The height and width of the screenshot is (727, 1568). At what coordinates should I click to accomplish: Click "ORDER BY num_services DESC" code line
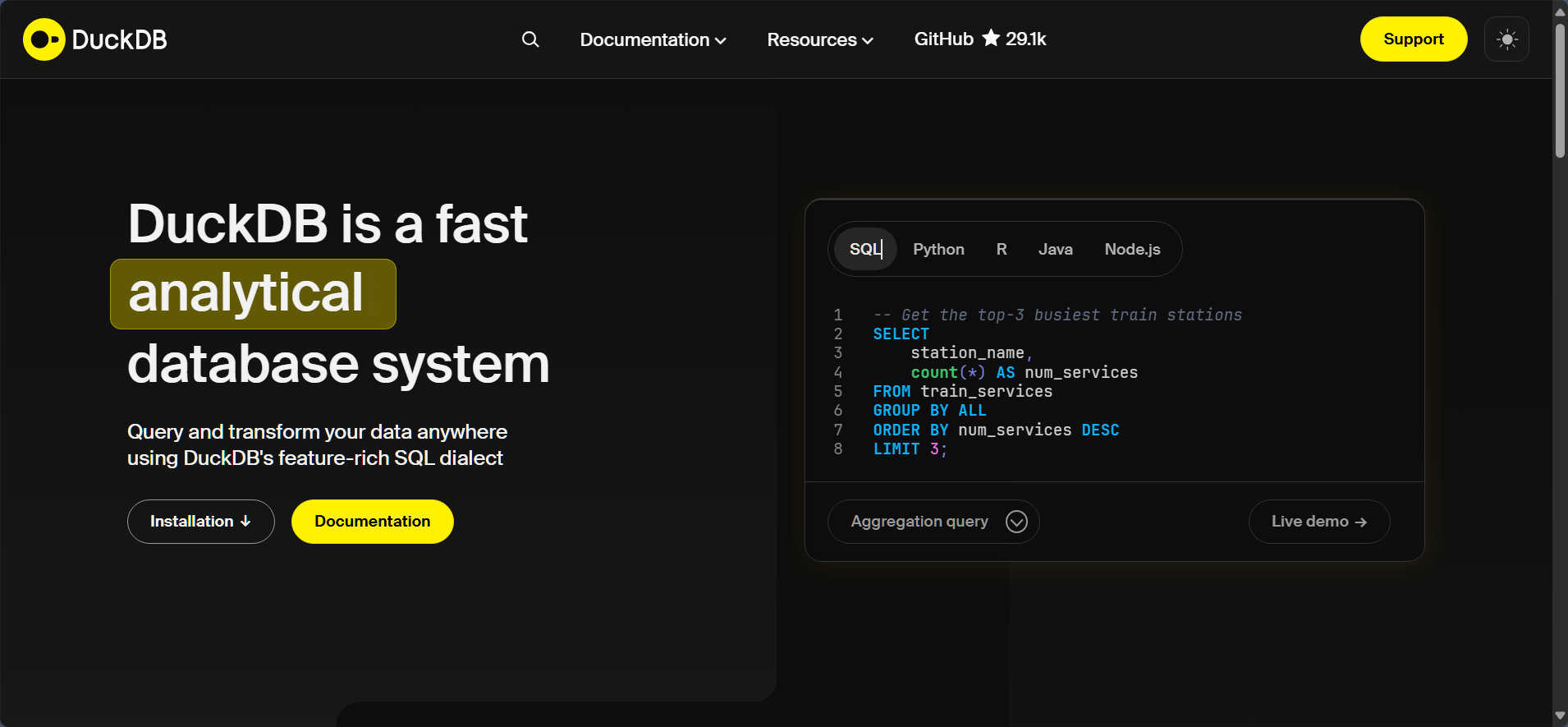point(996,430)
